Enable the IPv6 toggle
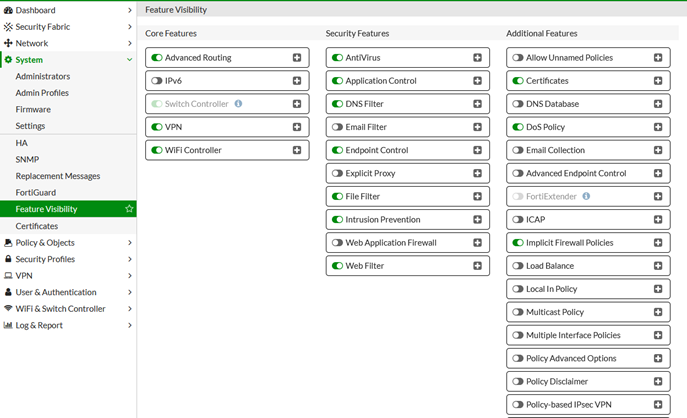687x418 pixels. coord(157,81)
